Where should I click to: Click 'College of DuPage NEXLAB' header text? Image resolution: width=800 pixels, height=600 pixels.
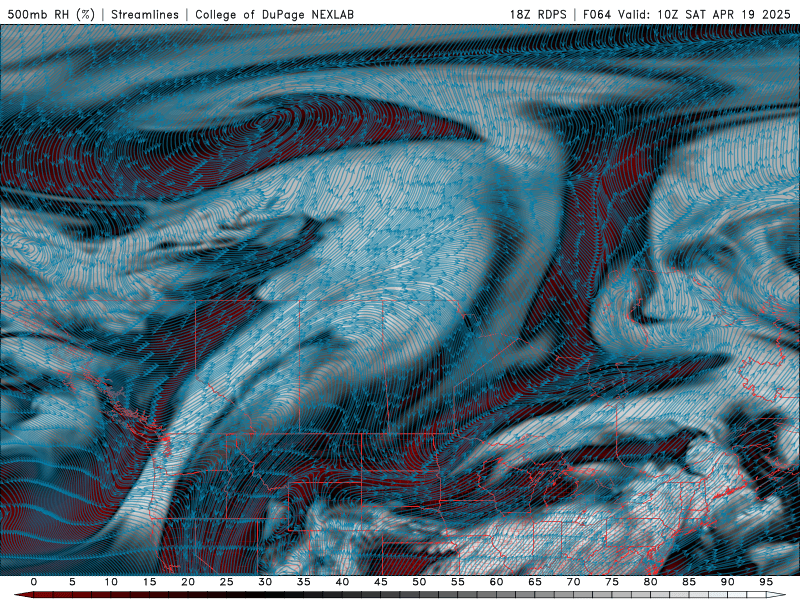point(274,14)
